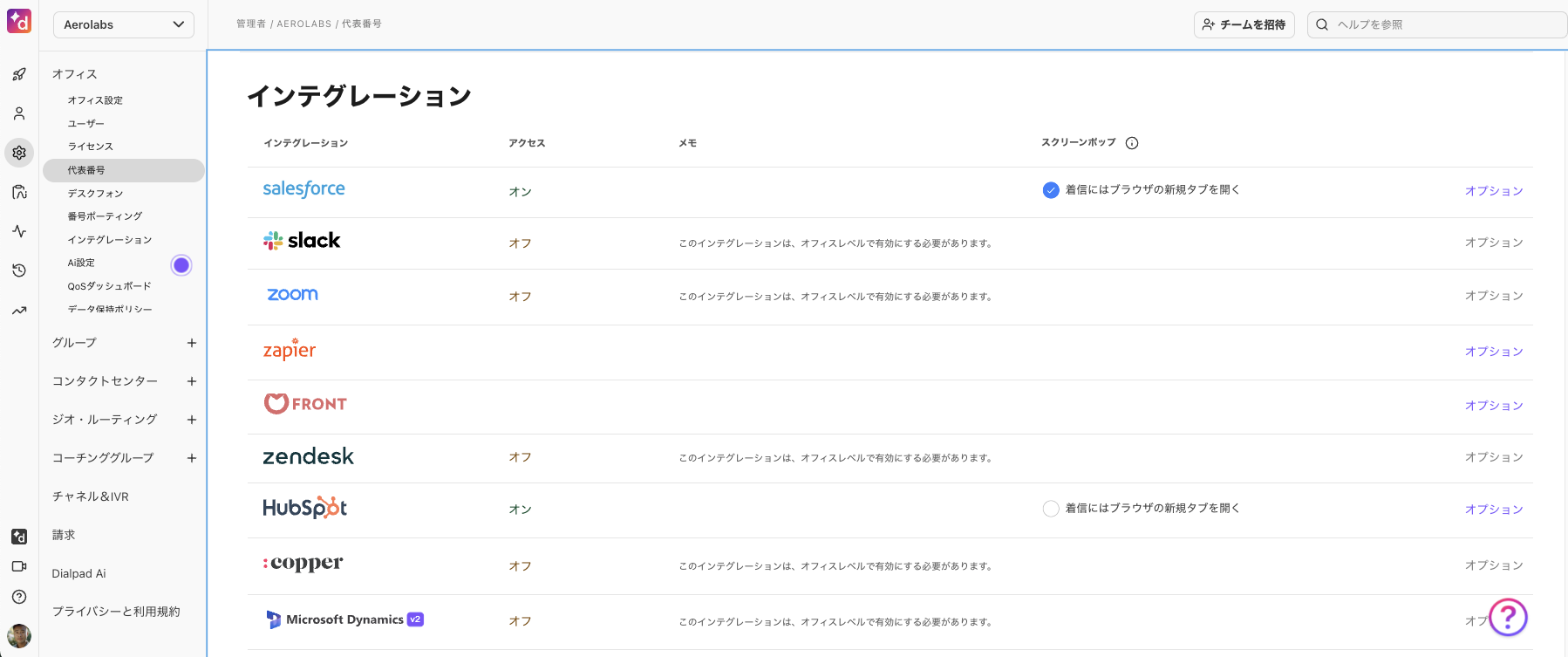This screenshot has width=1568, height=657.
Task: Open AI設定 in the sidebar
Action: pos(81,263)
